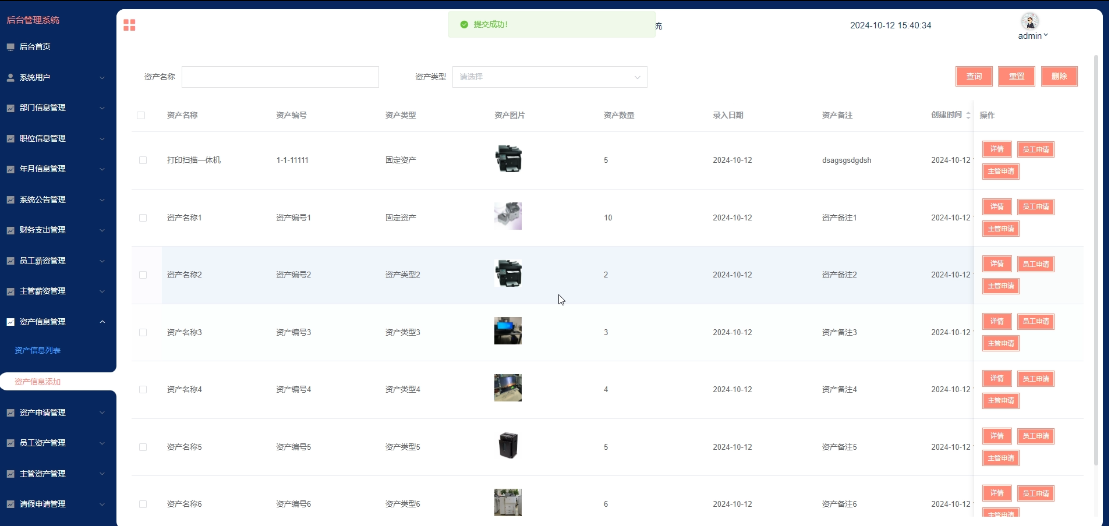This screenshot has height=526, width=1109.
Task: Open shredder image of 资产名称5 row
Action: pyautogui.click(x=508, y=445)
